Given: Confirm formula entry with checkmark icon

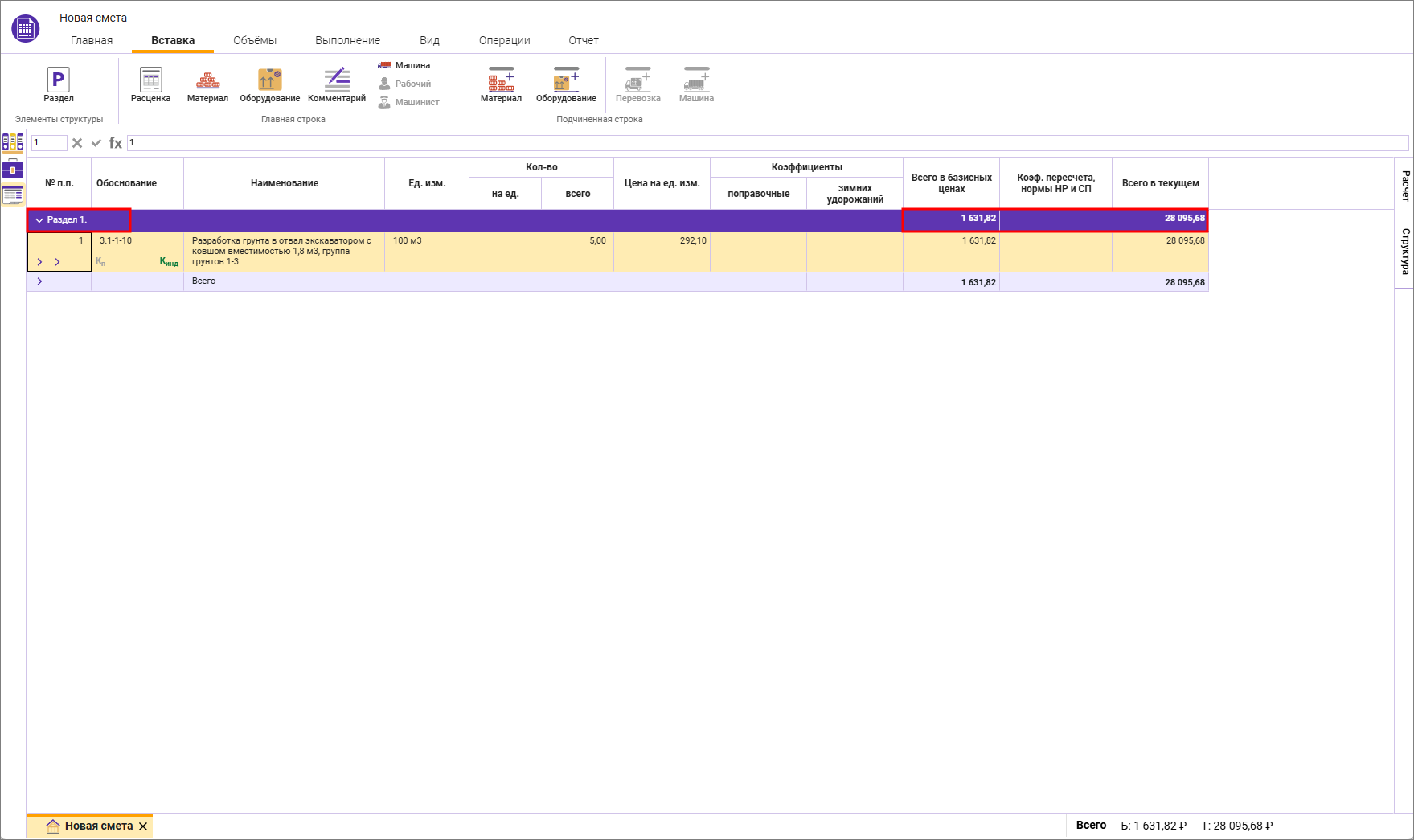Looking at the screenshot, I should 96,143.
